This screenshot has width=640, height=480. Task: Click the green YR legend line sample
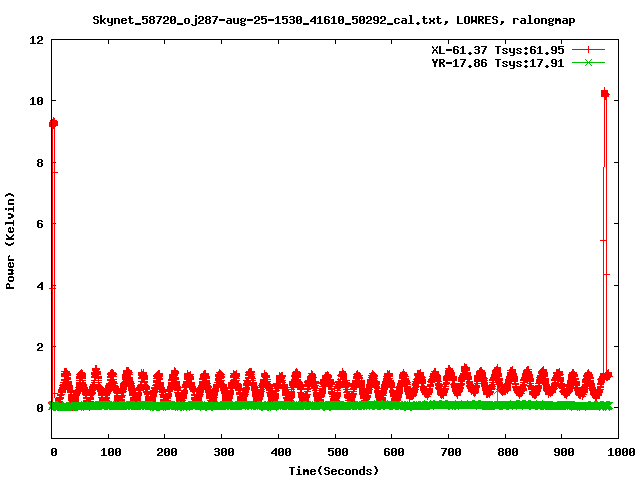click(588, 62)
